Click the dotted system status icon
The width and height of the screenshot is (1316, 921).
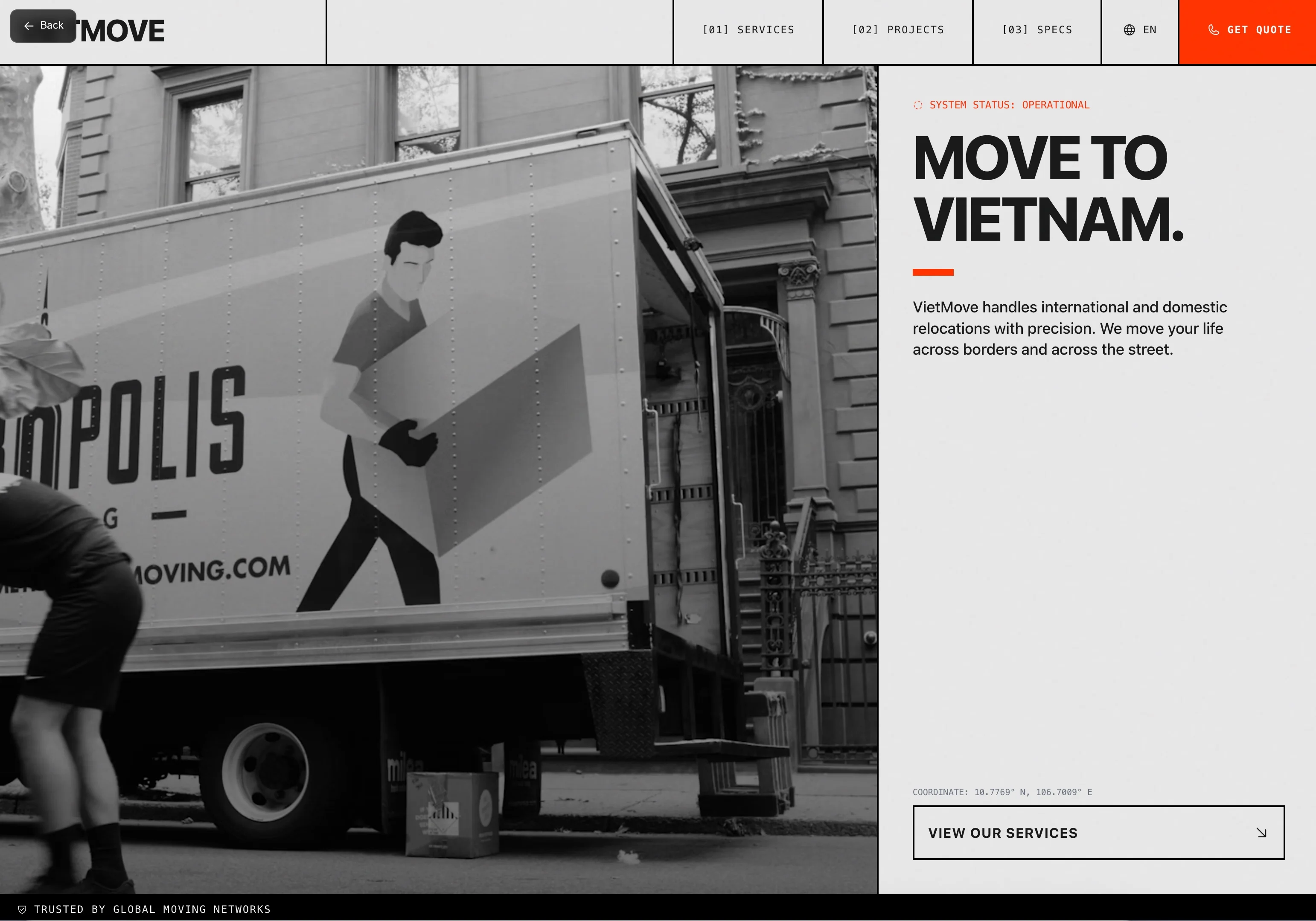[x=917, y=105]
